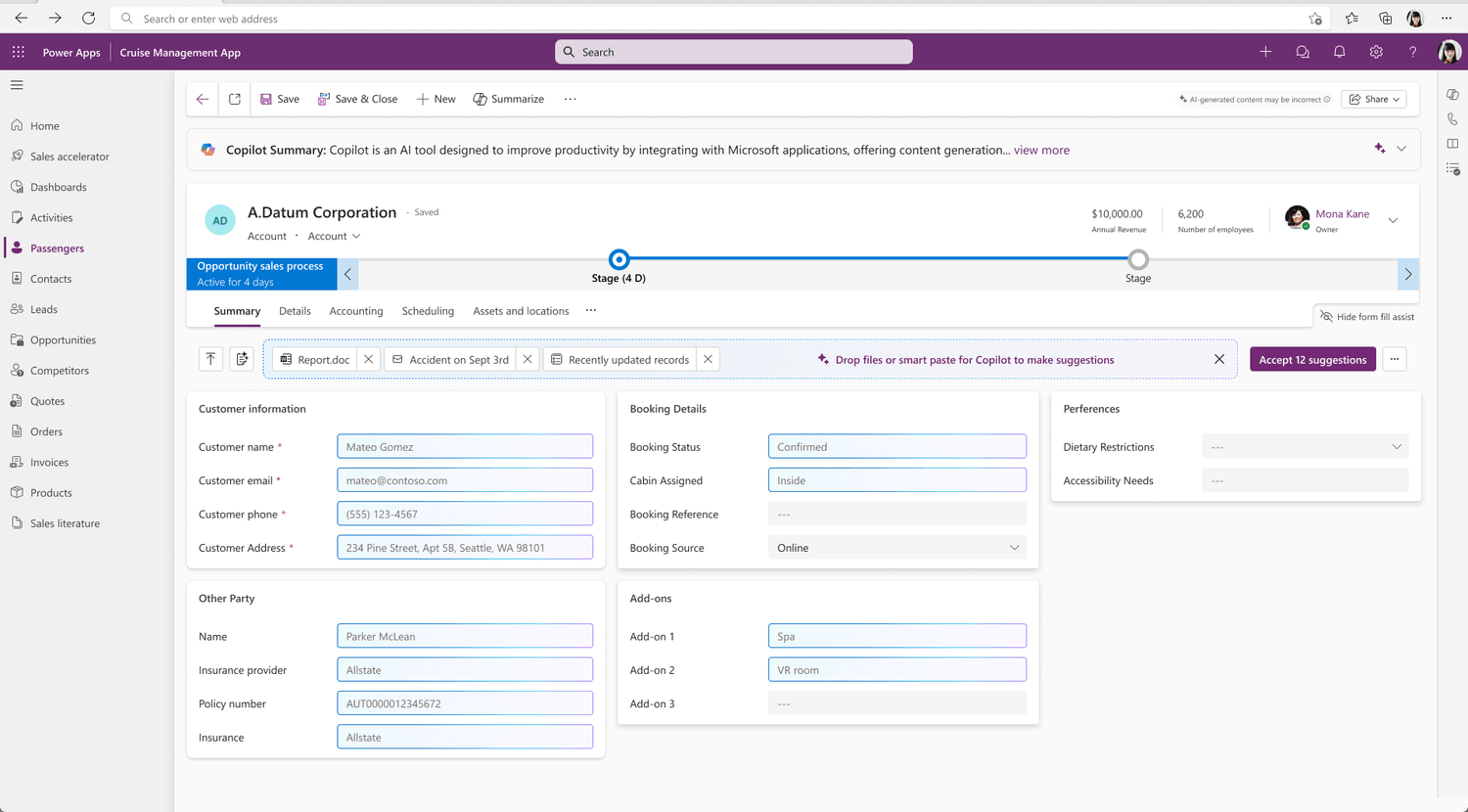
Task: Open the Booking Source dropdown
Action: pyautogui.click(x=897, y=548)
